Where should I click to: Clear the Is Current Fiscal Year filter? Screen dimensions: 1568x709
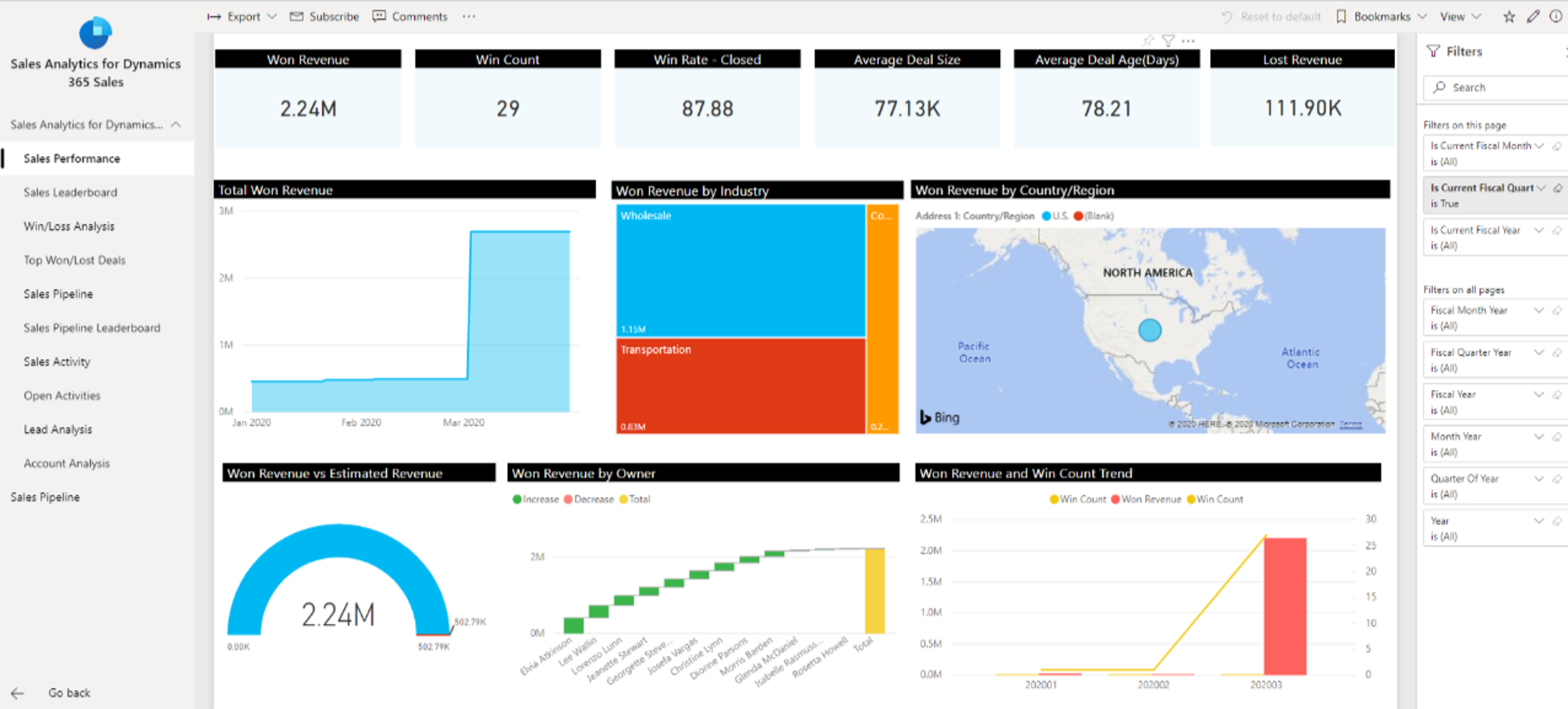[1558, 230]
